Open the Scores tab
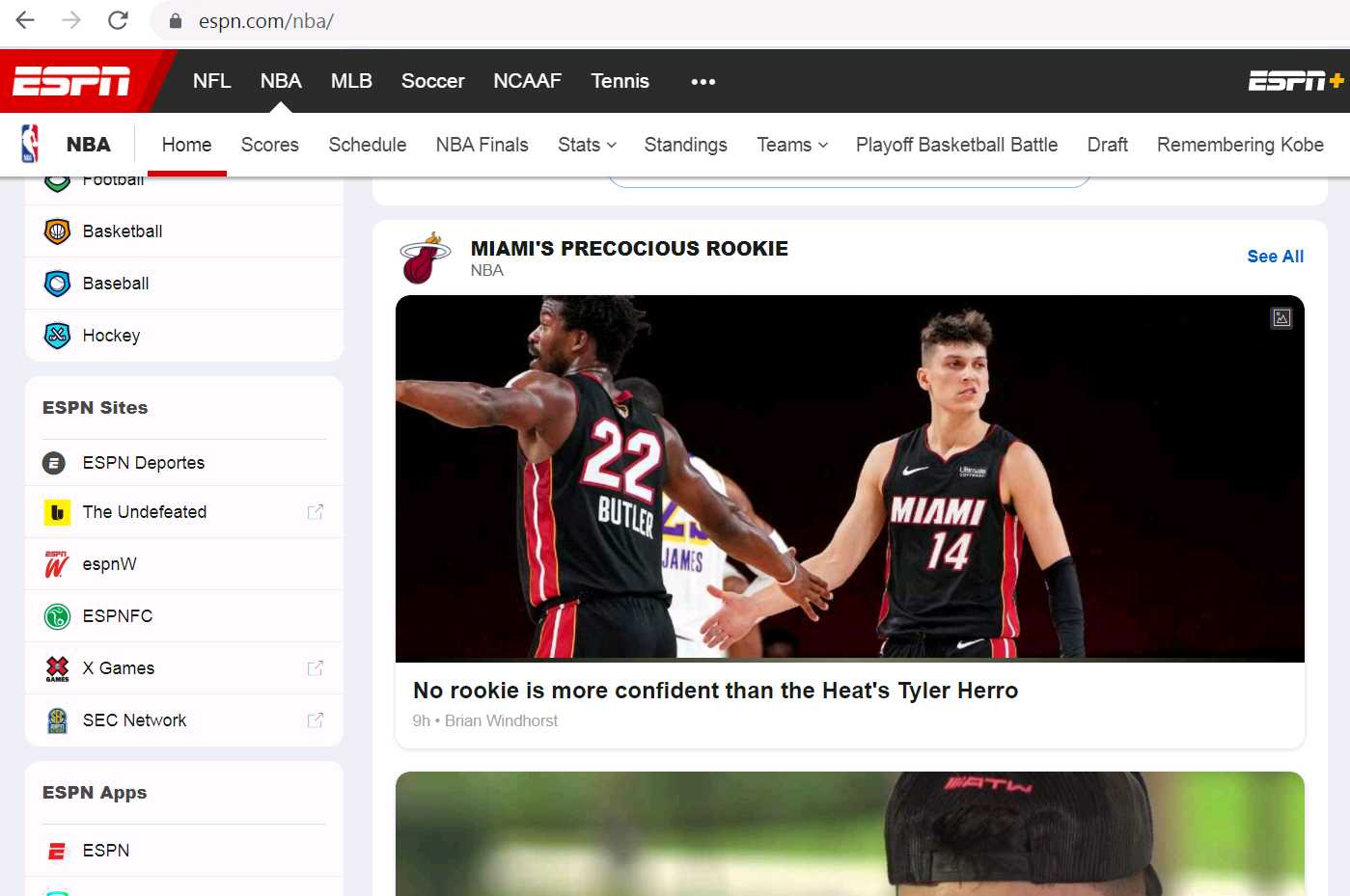The width and height of the screenshot is (1350, 896). point(269,145)
